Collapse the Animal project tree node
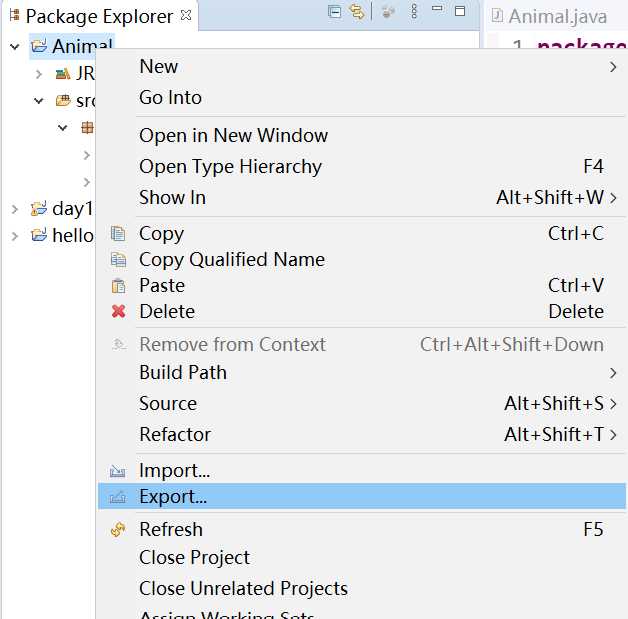 (15, 46)
